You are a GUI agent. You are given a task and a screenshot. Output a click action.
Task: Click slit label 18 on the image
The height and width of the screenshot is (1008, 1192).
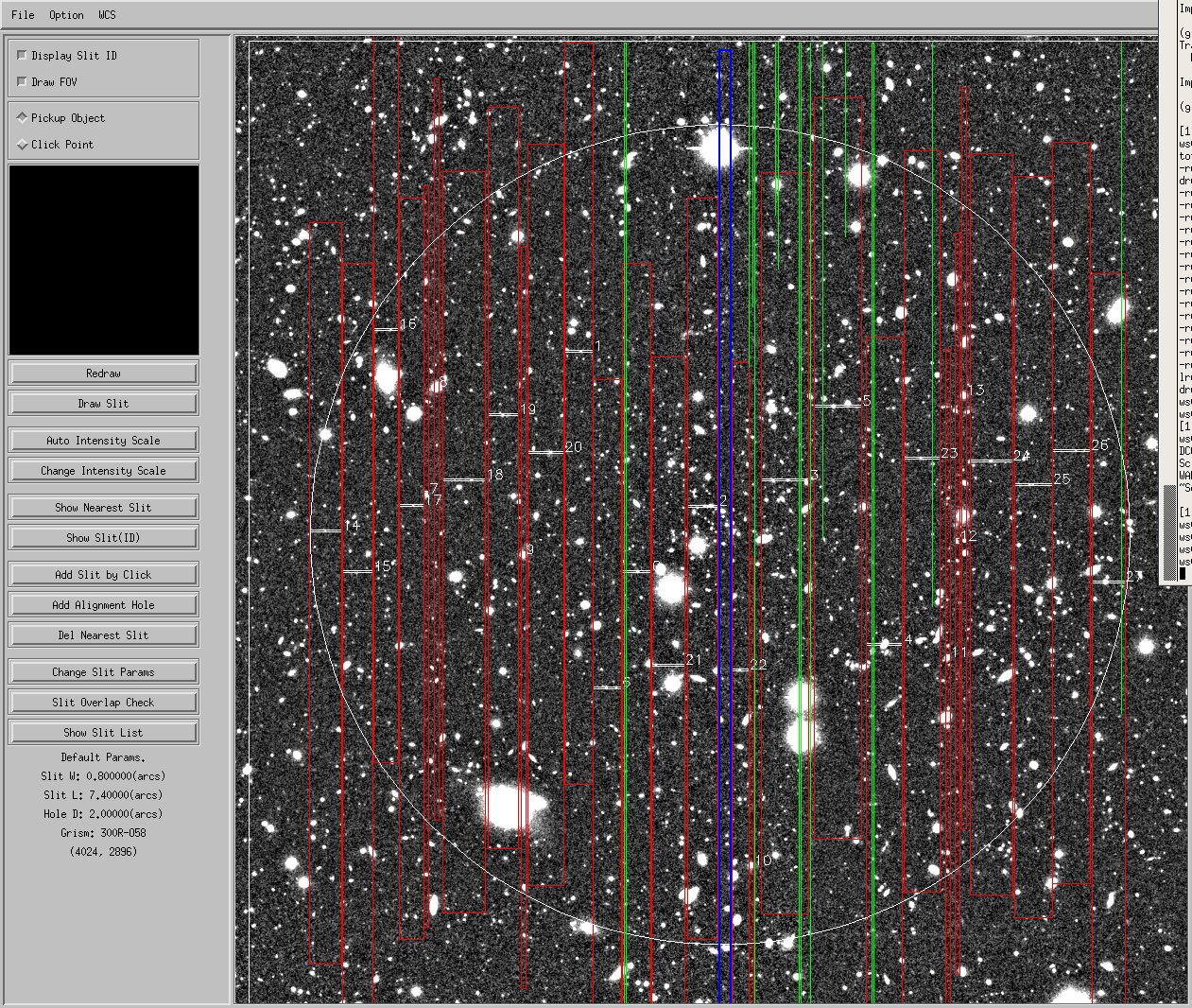[495, 475]
